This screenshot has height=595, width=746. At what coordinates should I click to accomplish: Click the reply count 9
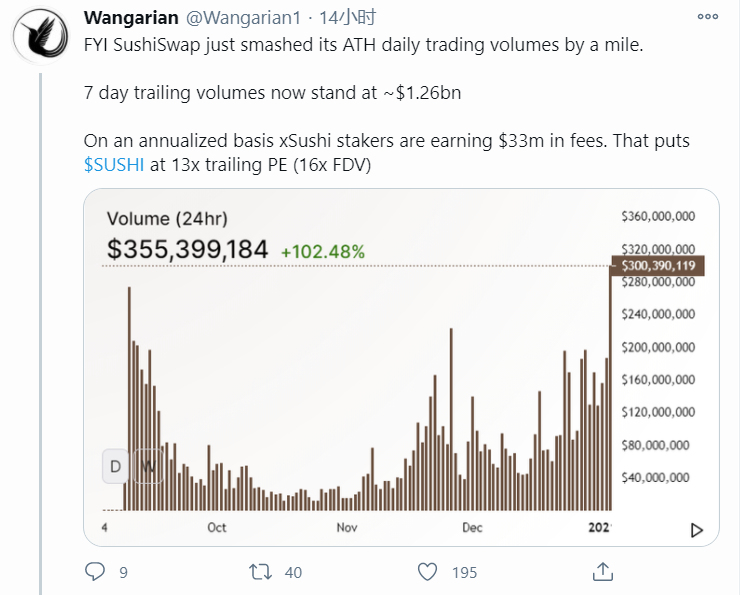[x=123, y=572]
